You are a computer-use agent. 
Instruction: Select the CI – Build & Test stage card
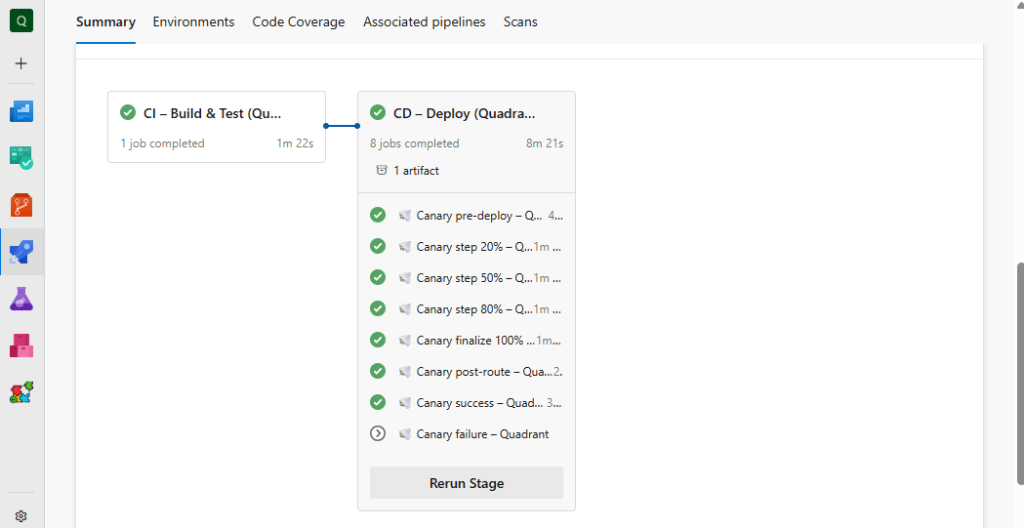[x=216, y=126]
